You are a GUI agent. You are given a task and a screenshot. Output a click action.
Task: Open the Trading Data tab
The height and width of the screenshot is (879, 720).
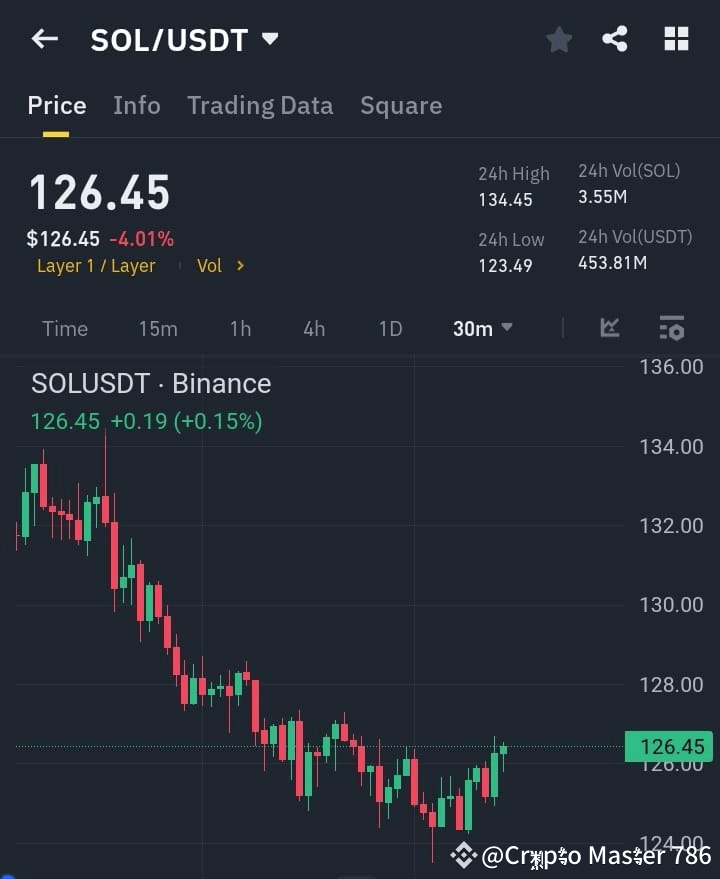[x=260, y=105]
